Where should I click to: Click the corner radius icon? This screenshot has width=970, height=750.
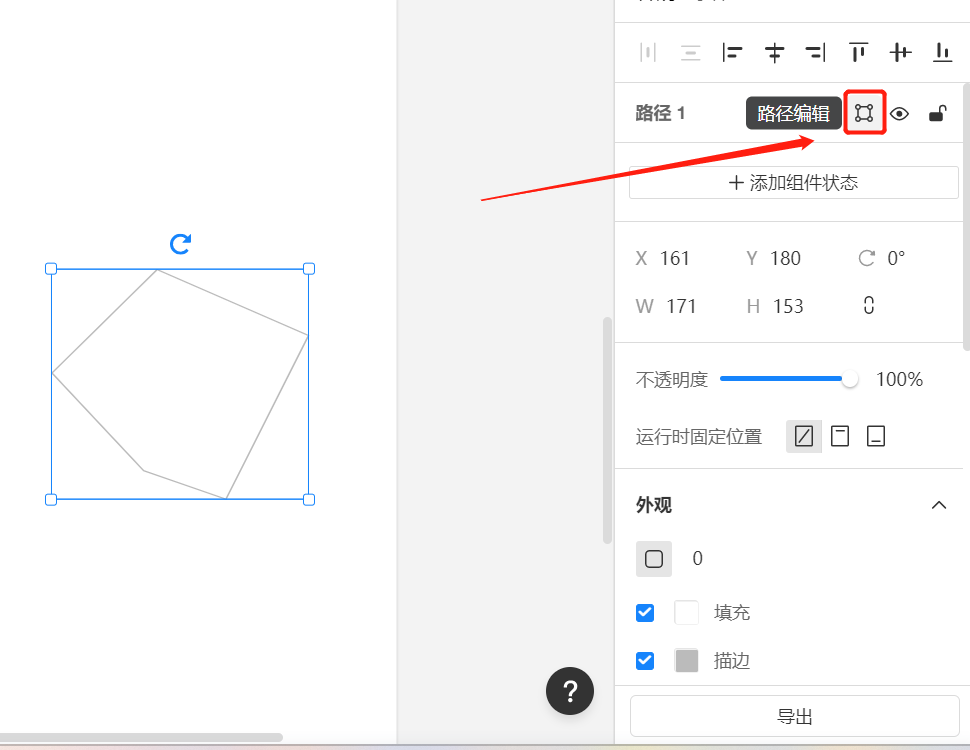tap(654, 559)
